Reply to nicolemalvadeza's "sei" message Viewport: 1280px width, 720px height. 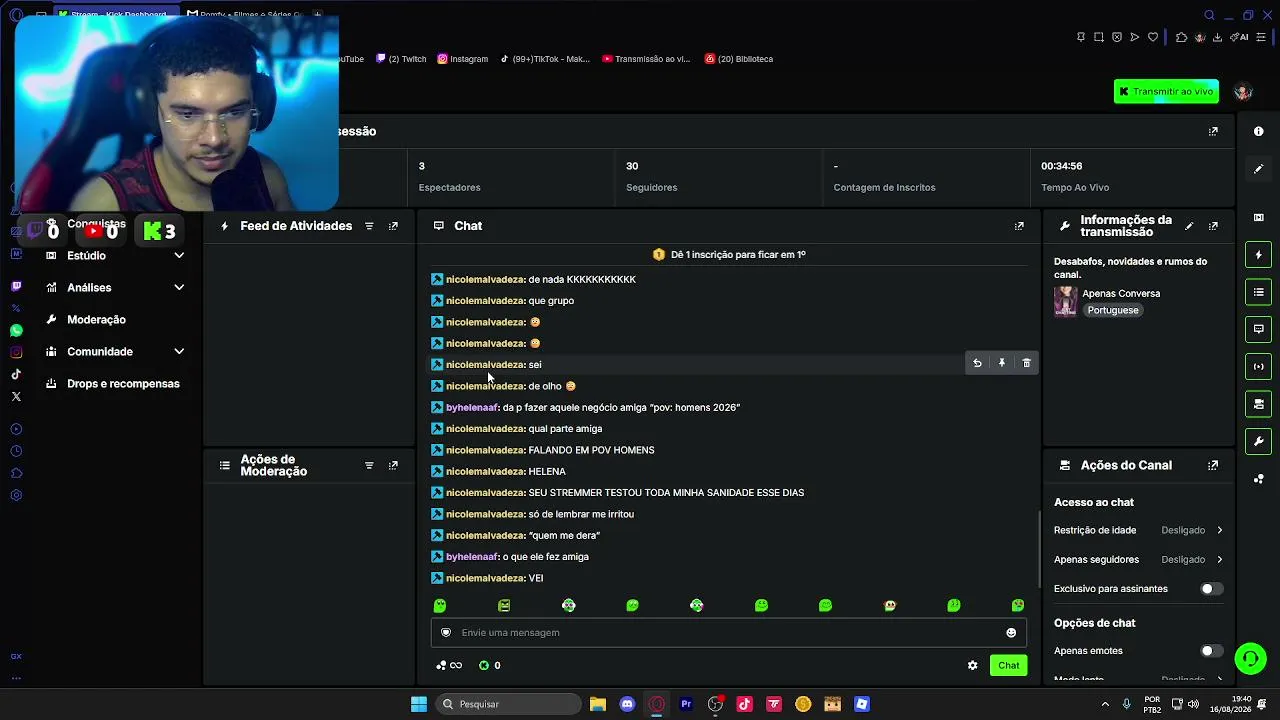point(977,363)
